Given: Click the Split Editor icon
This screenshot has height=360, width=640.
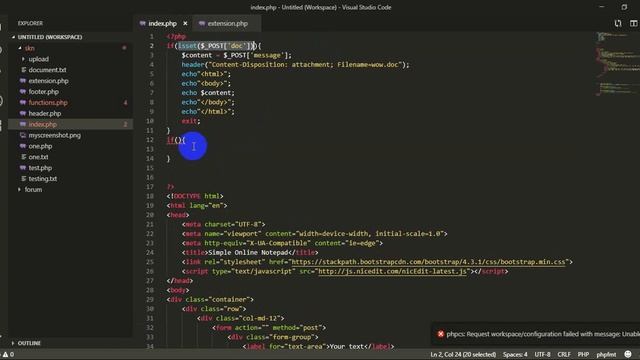Looking at the screenshot, I should [633, 24].
